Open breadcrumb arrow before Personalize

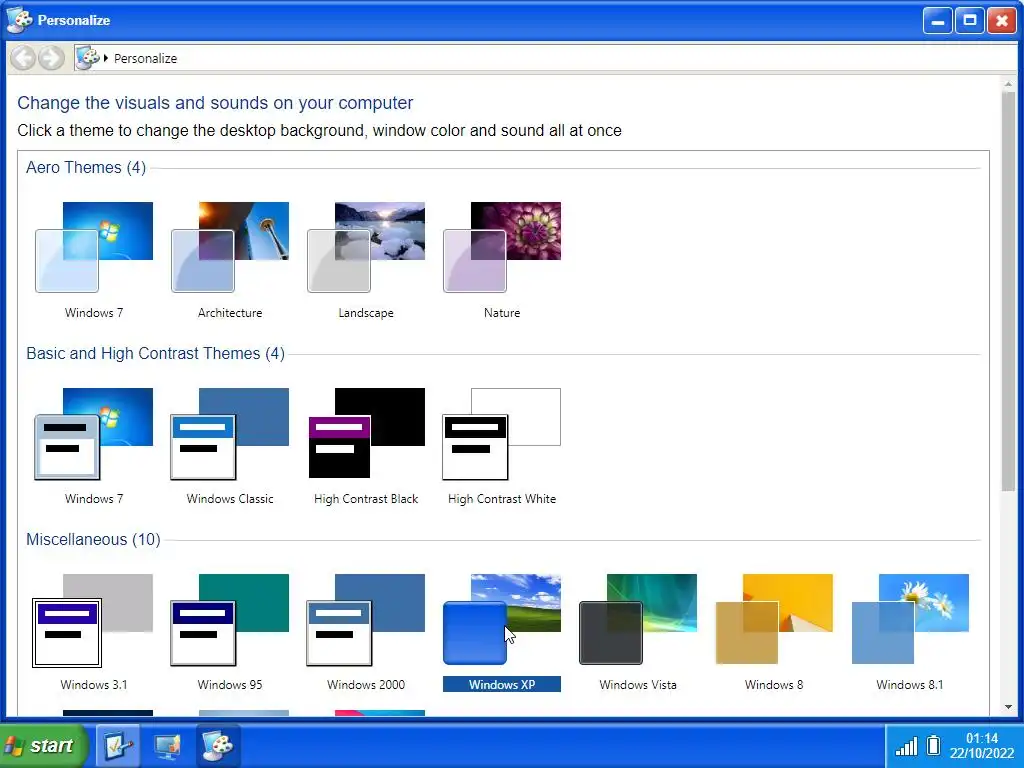tap(106, 58)
